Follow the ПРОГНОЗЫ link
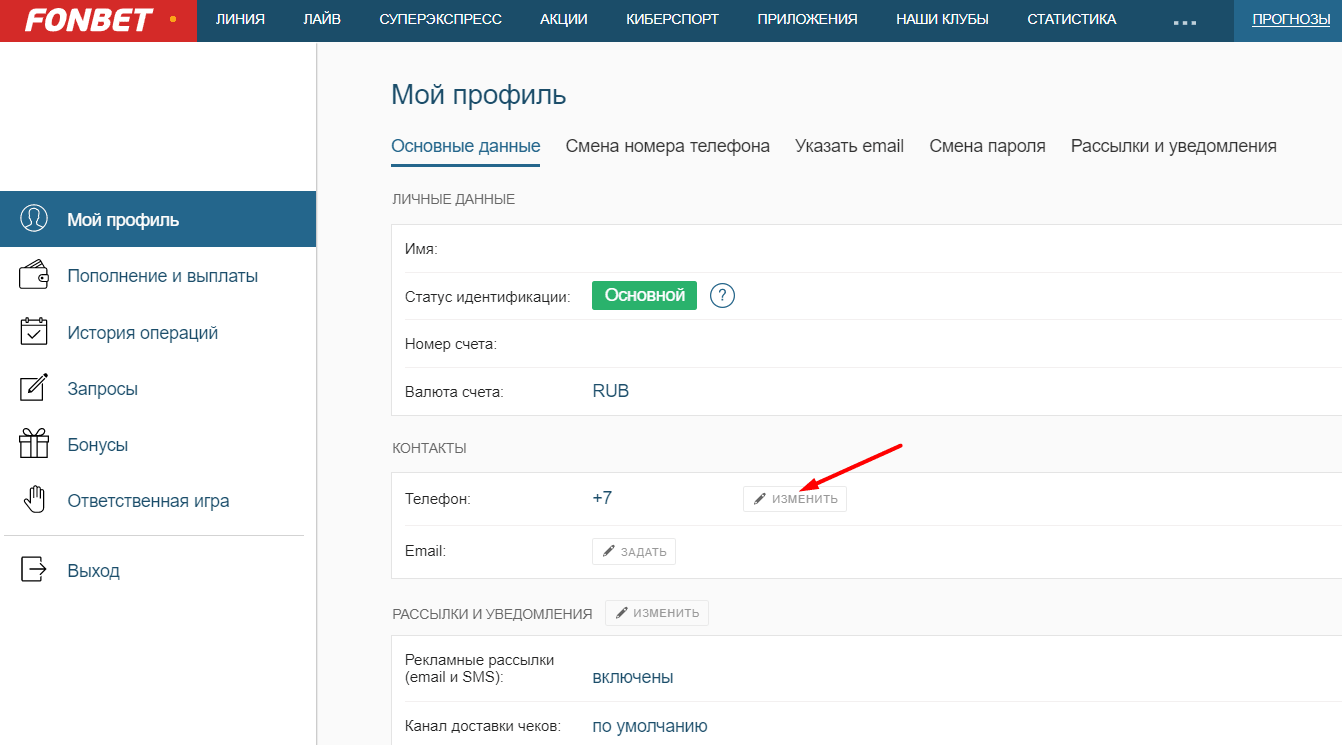 click(x=1291, y=19)
